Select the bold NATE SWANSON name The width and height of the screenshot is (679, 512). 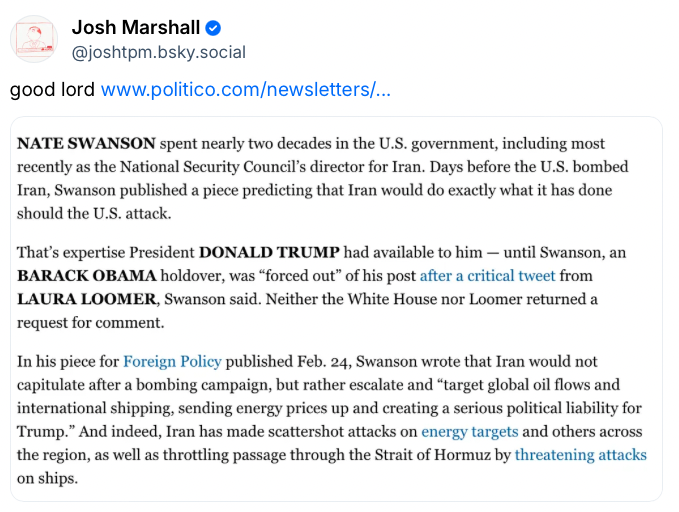(x=86, y=143)
